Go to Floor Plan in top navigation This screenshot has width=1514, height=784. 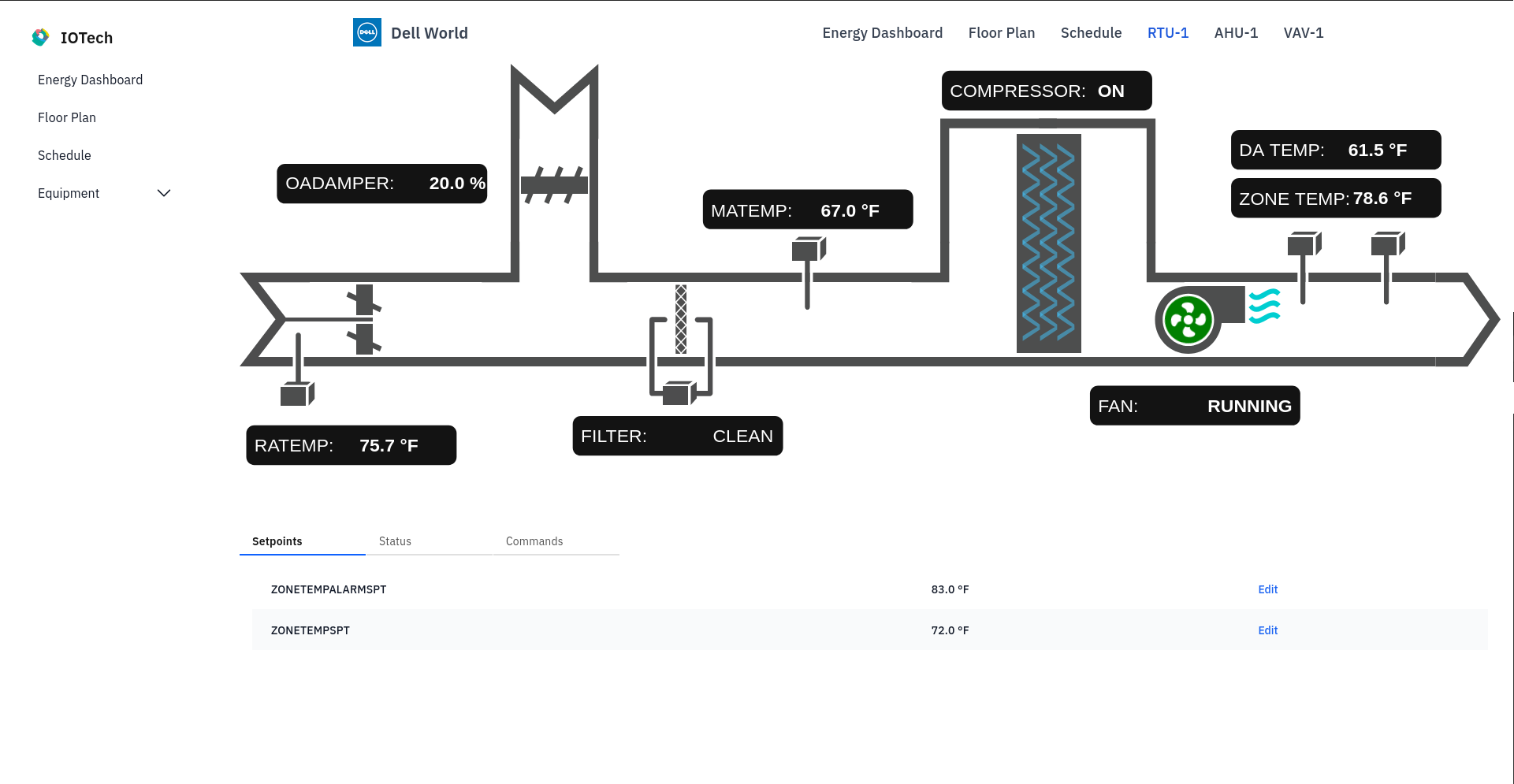pyautogui.click(x=1001, y=32)
